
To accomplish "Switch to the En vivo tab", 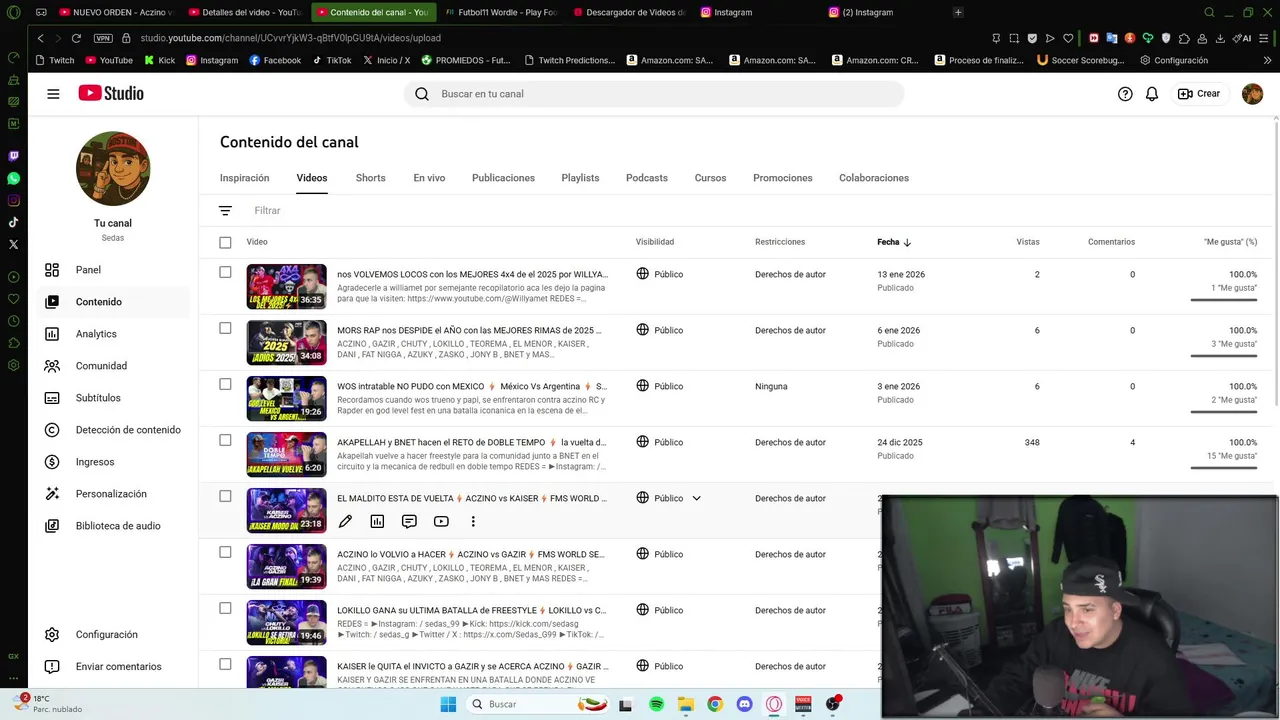I will (x=429, y=178).
